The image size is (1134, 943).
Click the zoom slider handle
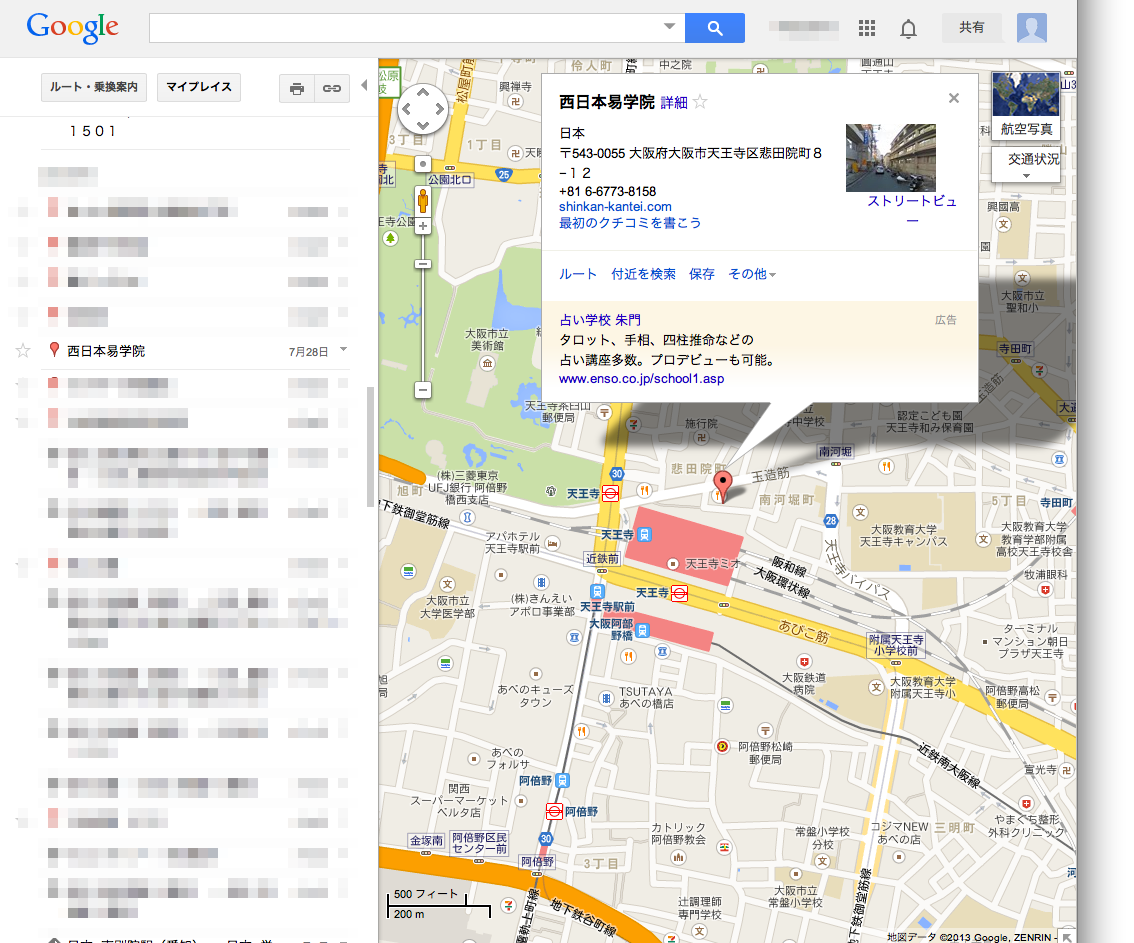point(423,264)
